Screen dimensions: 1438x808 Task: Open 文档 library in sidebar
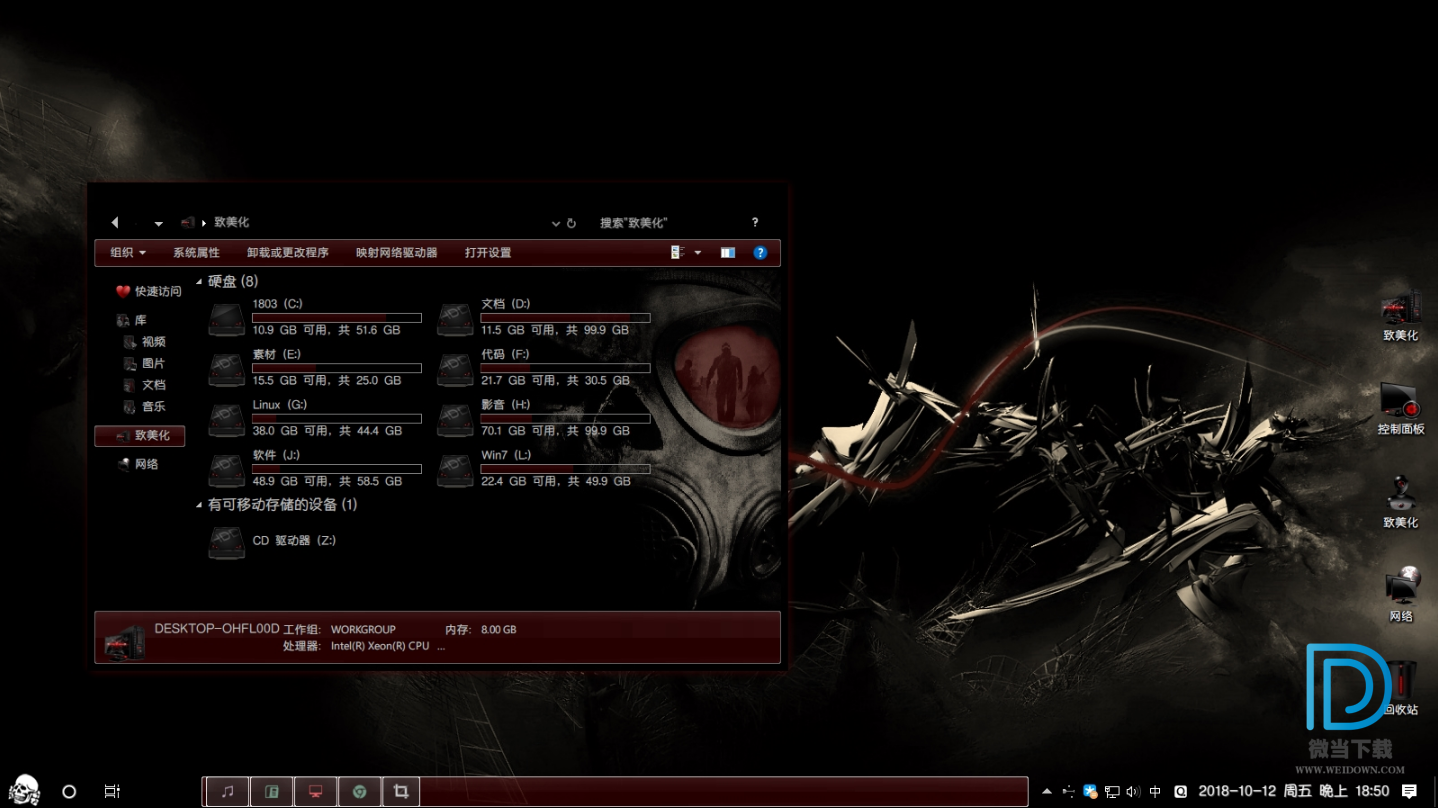point(145,384)
